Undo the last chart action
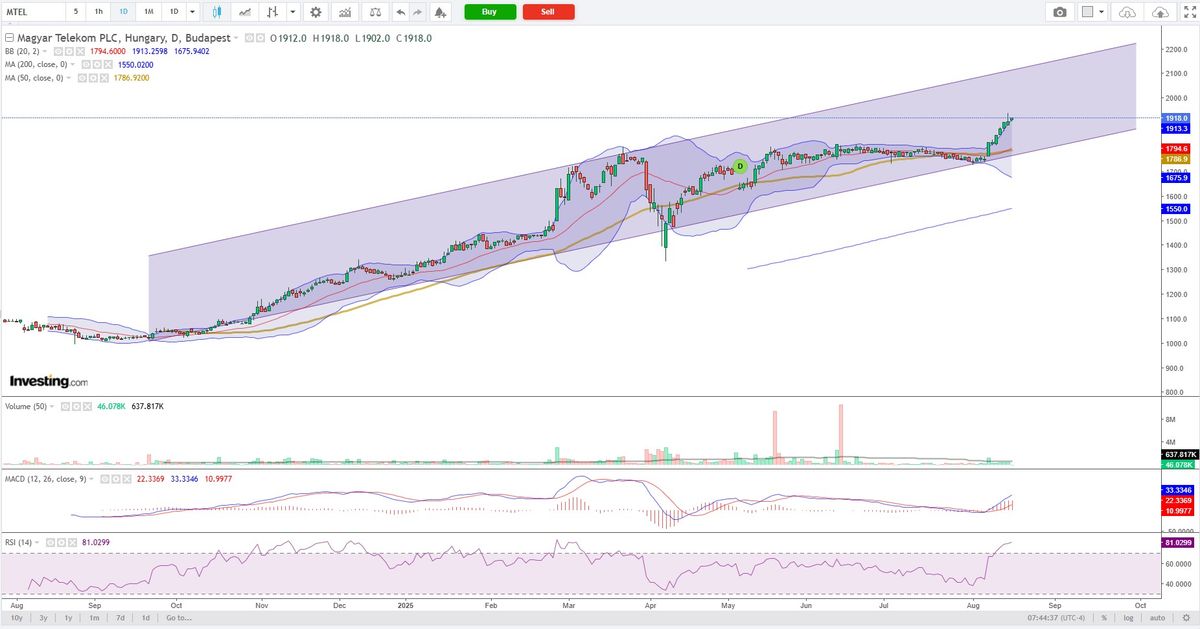The width and height of the screenshot is (1200, 629). click(401, 12)
